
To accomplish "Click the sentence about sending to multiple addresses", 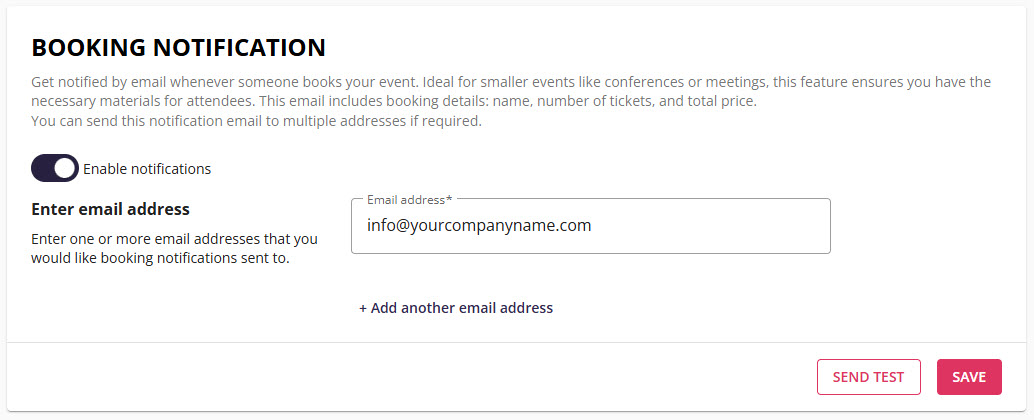I will [x=256, y=122].
